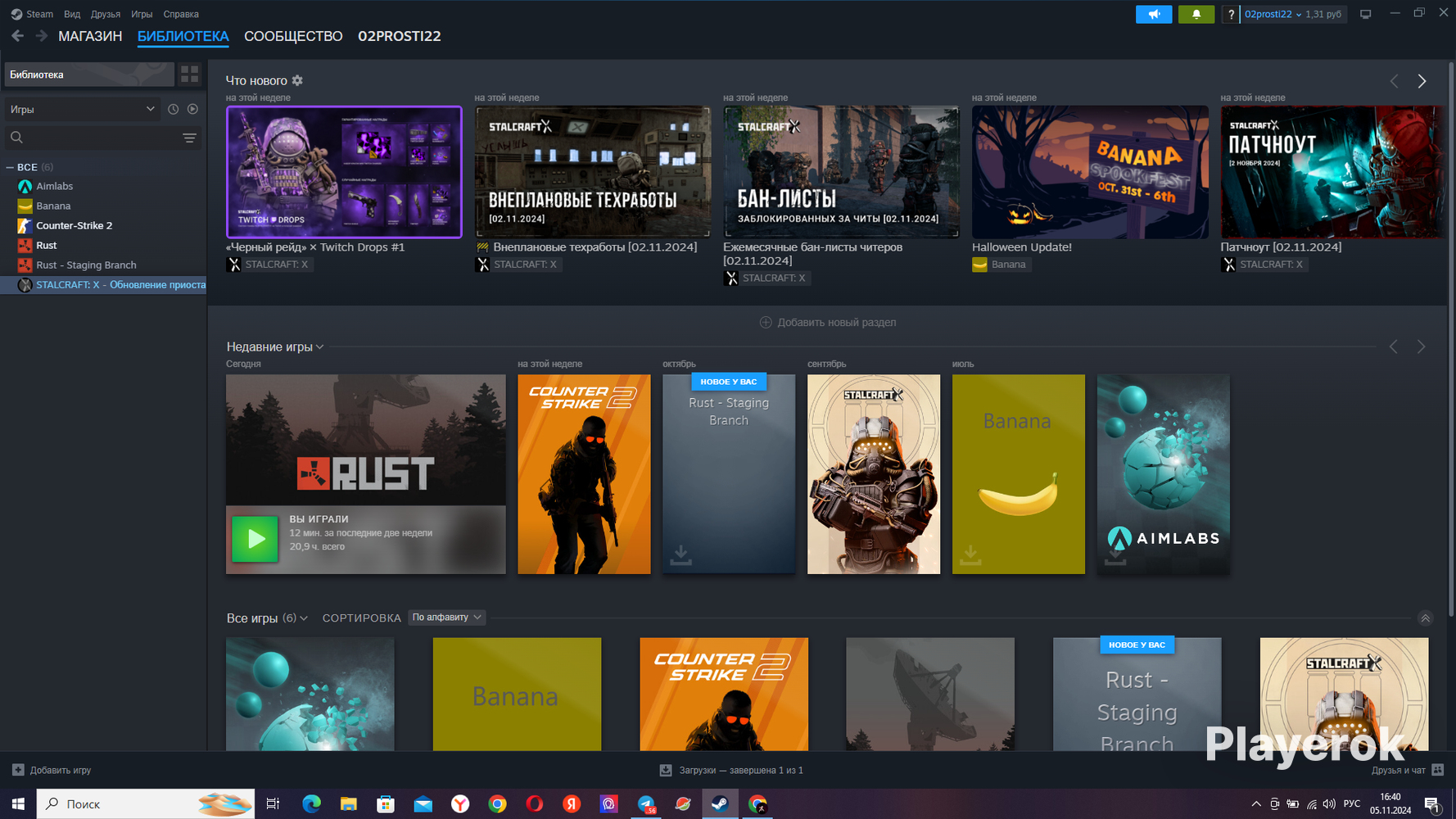Select STALCRAFT: X in the games list
Image resolution: width=1456 pixels, height=819 pixels.
(x=103, y=284)
